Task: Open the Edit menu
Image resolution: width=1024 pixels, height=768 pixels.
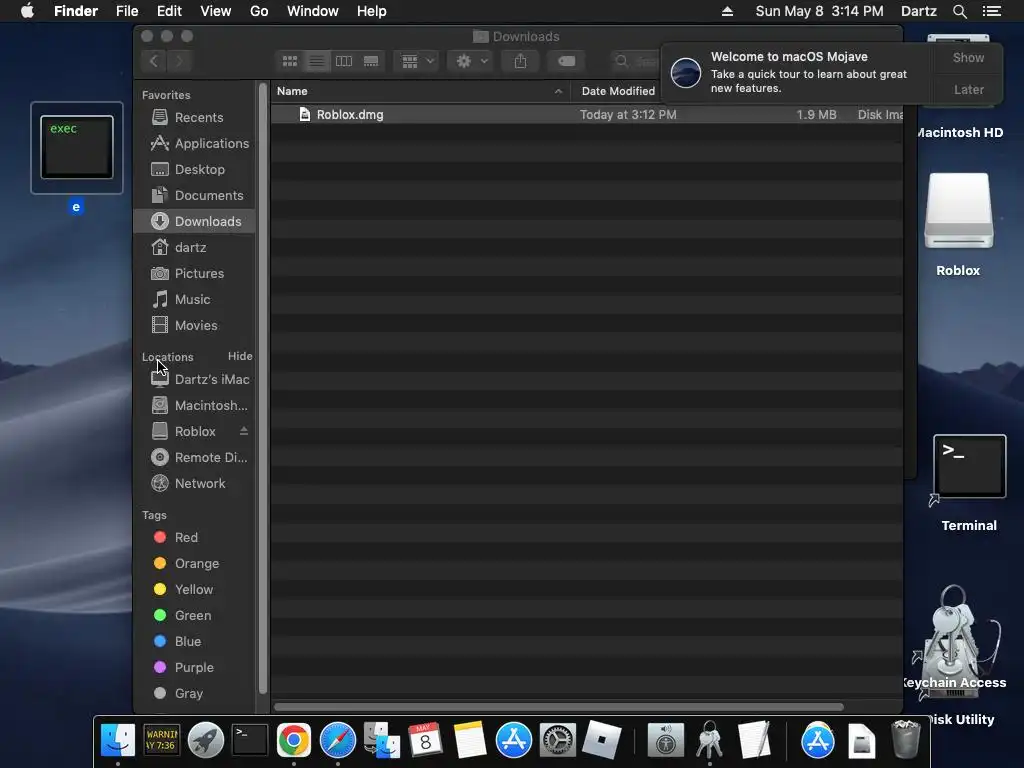Action: tap(169, 11)
